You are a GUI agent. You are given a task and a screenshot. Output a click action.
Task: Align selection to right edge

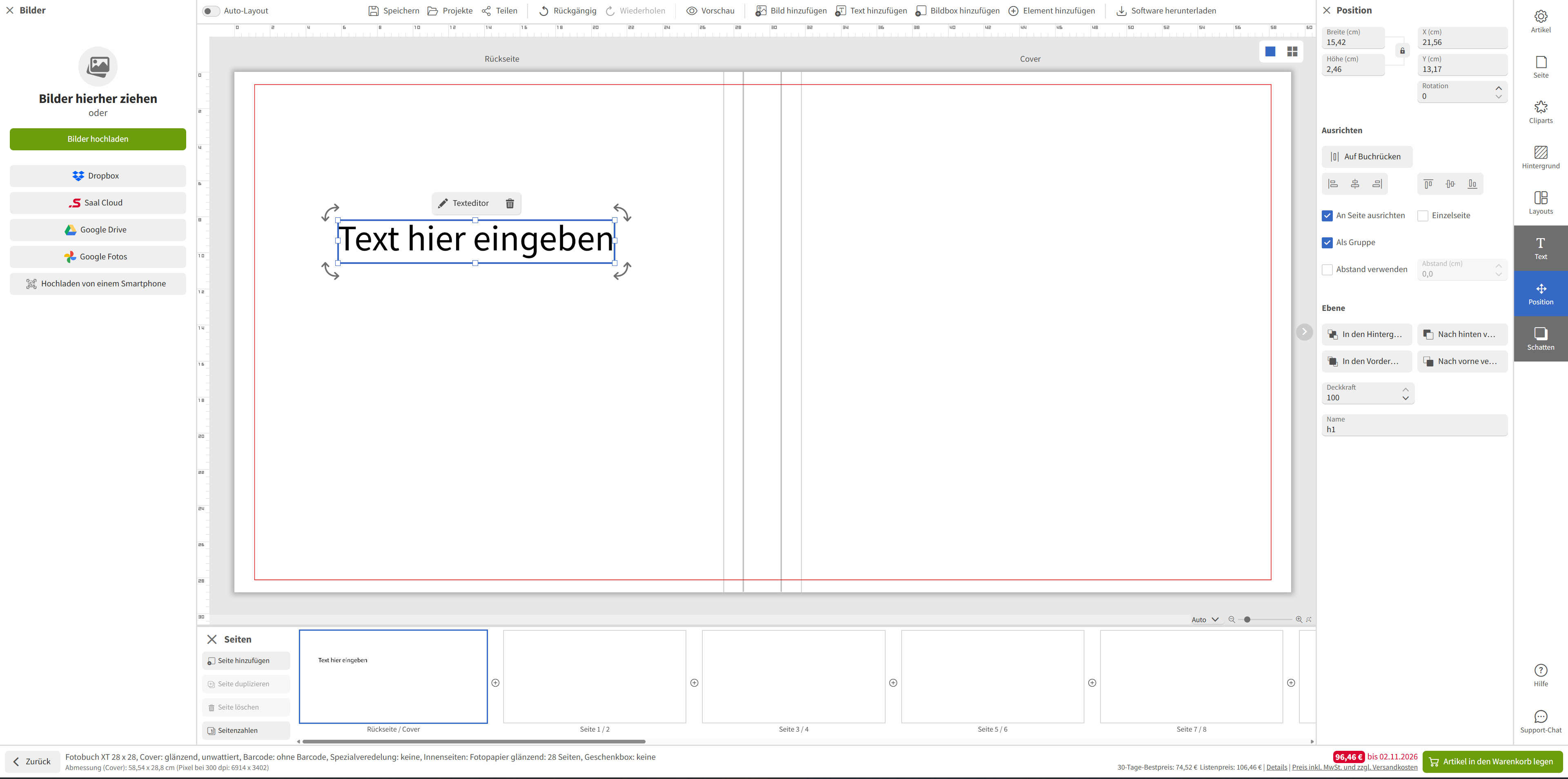pyautogui.click(x=1377, y=184)
